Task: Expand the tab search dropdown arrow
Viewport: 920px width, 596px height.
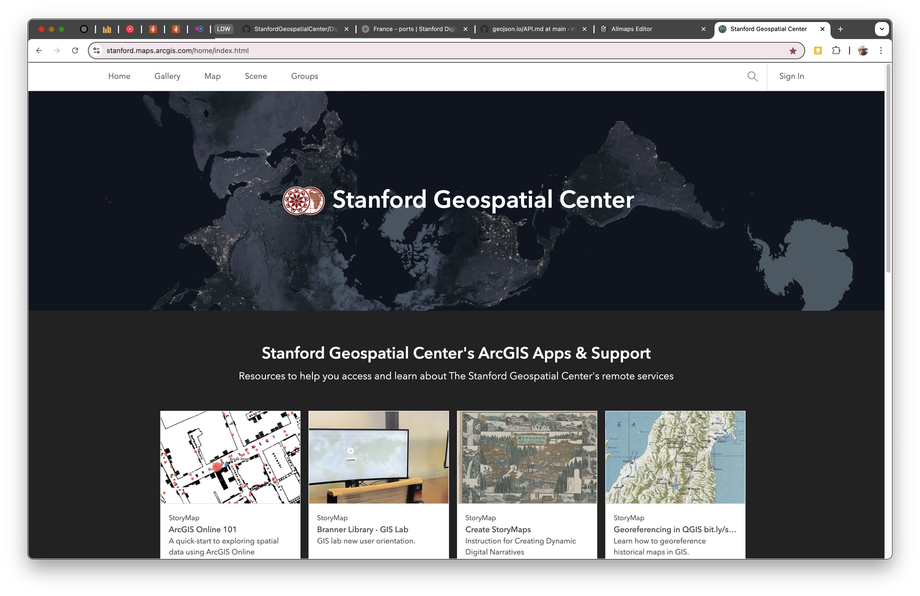Action: pyautogui.click(x=881, y=29)
